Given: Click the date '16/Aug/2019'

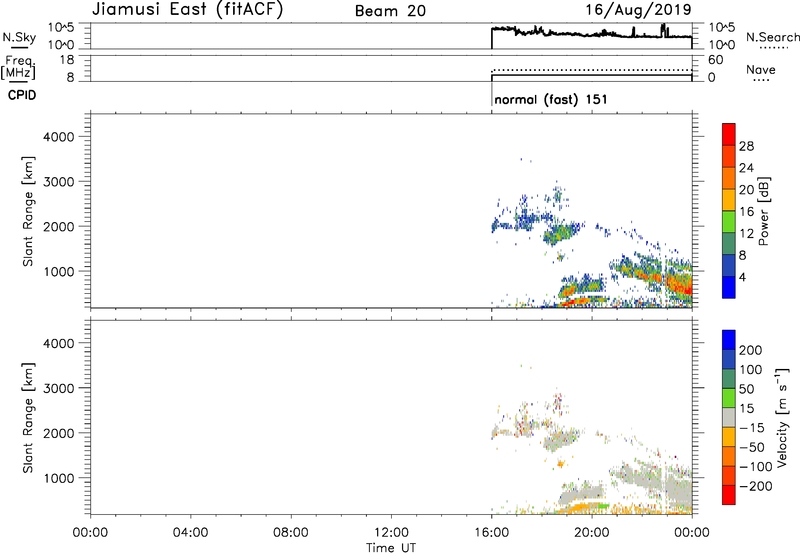Looking at the screenshot, I should point(638,10).
